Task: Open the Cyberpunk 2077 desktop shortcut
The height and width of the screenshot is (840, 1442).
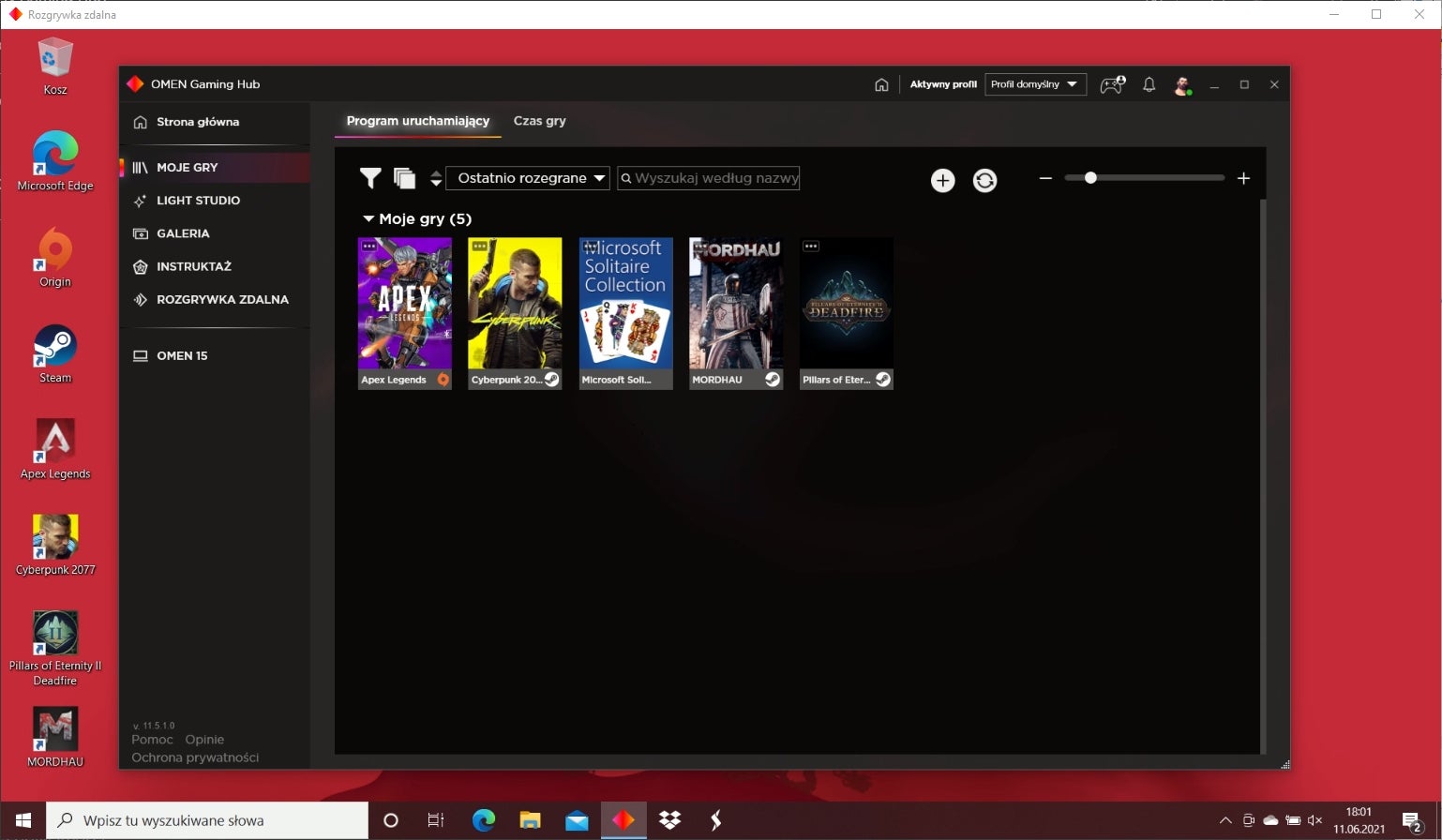Action: click(55, 545)
